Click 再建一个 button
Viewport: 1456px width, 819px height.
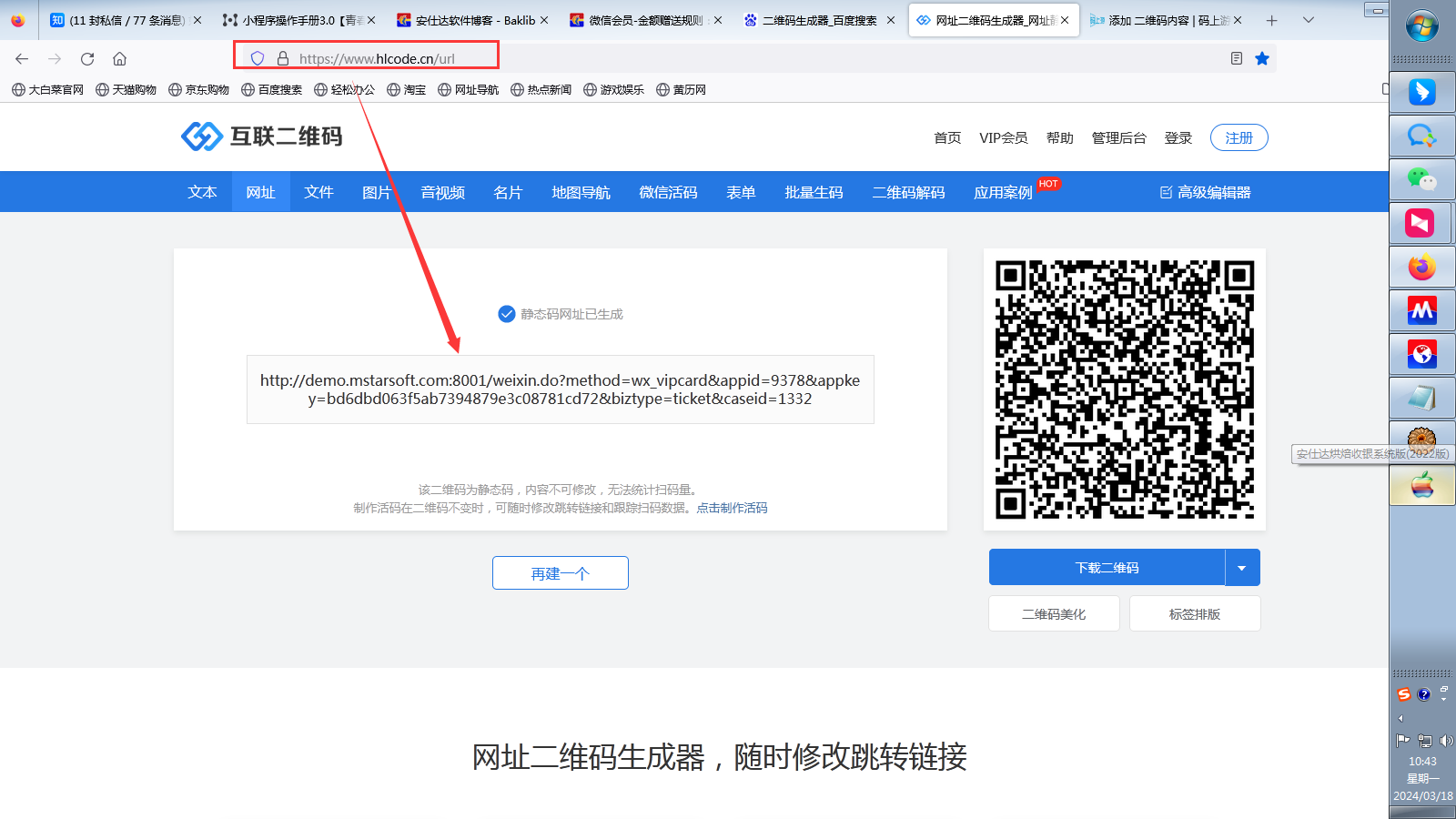[561, 573]
